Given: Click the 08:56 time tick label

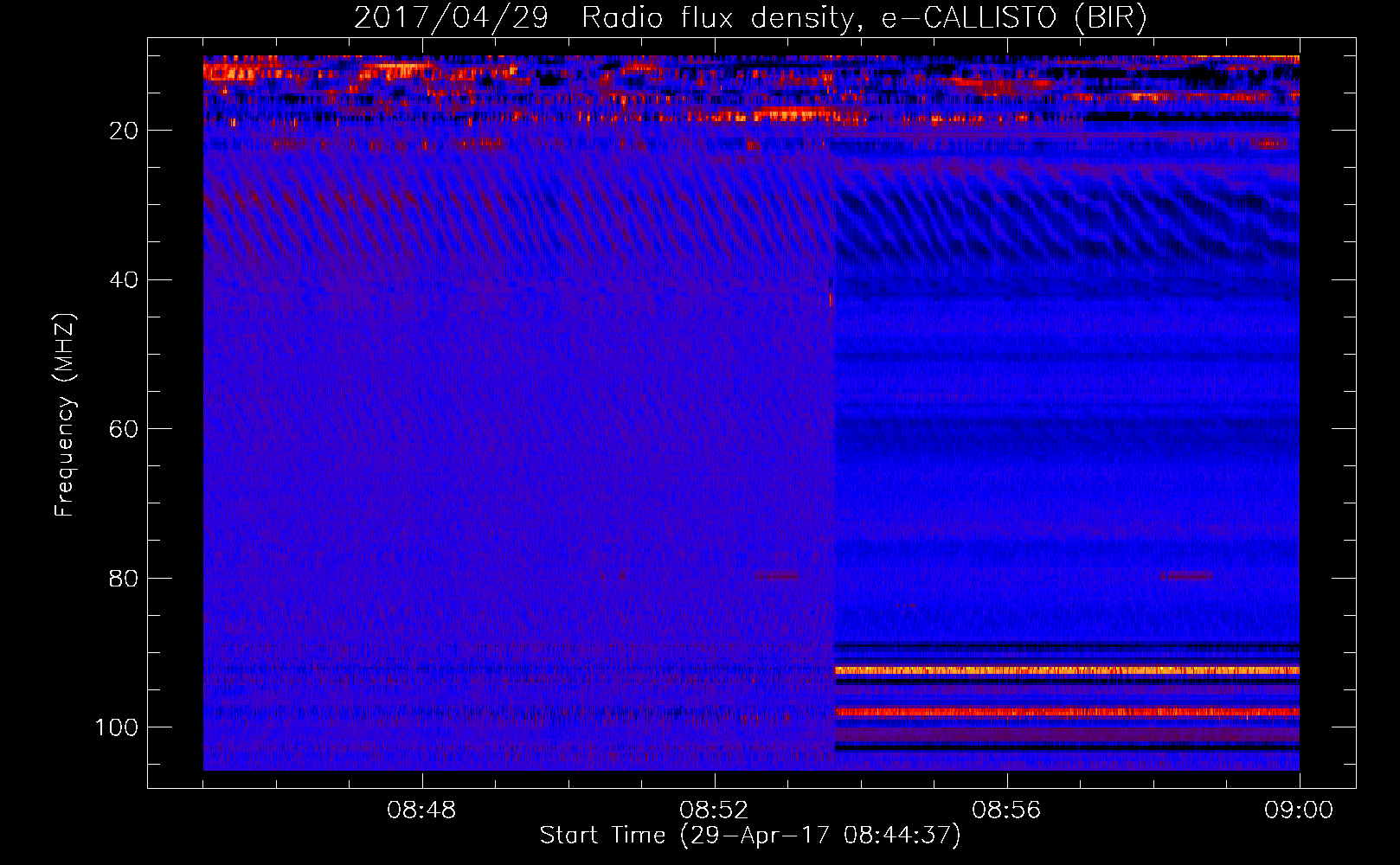Looking at the screenshot, I should click(x=1006, y=811).
